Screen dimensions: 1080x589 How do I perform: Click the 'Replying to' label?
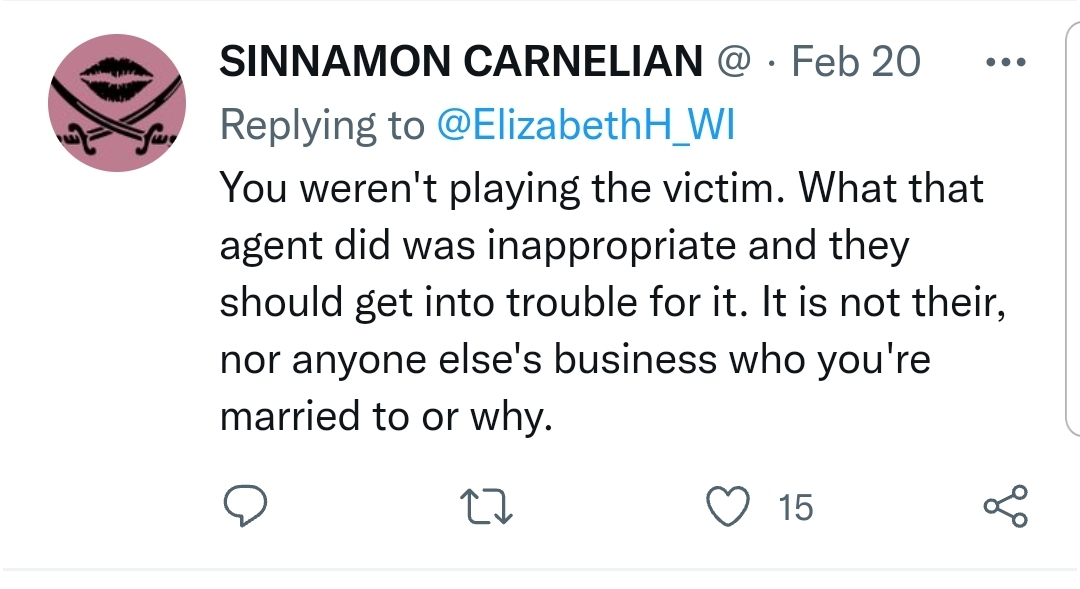point(322,126)
